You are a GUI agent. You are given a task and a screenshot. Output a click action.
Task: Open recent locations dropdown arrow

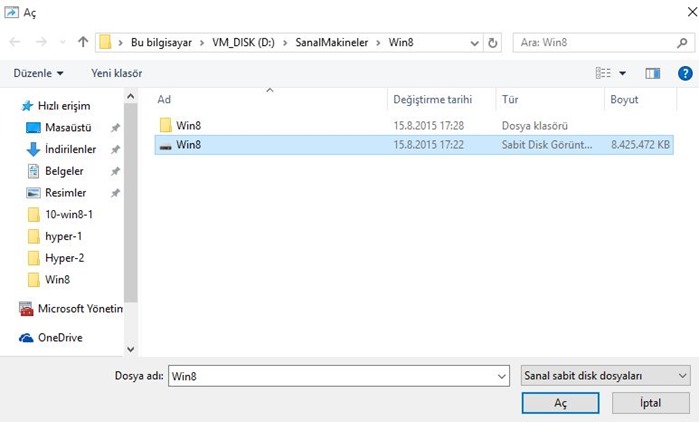pos(62,43)
